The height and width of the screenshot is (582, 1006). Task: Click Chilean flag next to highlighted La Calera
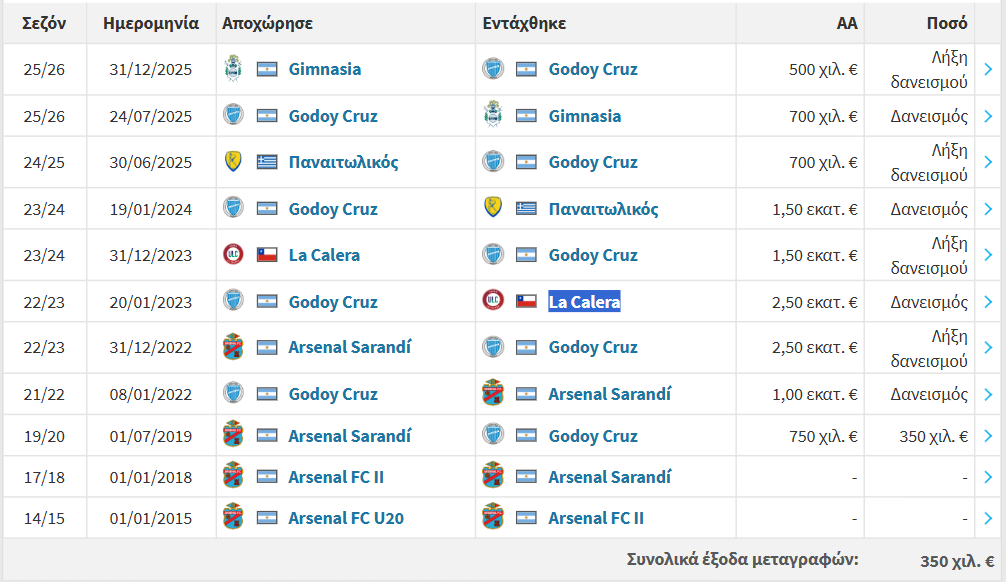pos(526,302)
